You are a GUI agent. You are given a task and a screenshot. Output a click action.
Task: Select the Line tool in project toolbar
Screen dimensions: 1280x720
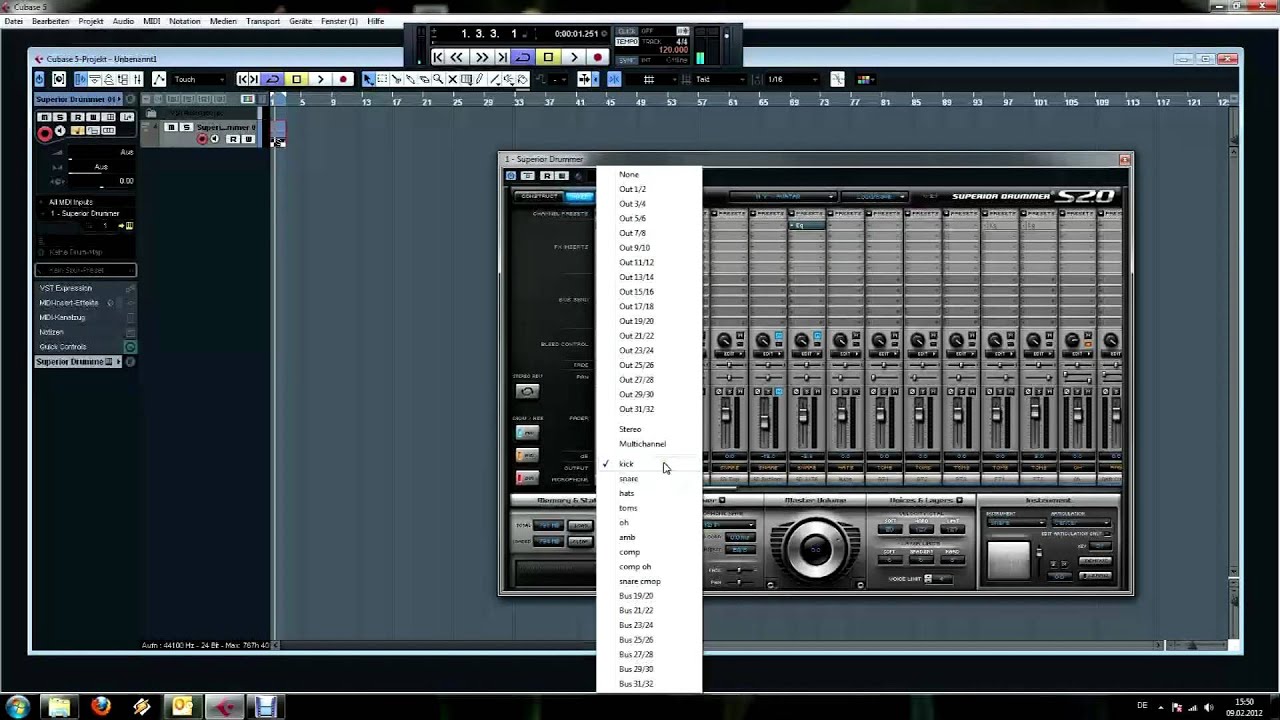494,79
